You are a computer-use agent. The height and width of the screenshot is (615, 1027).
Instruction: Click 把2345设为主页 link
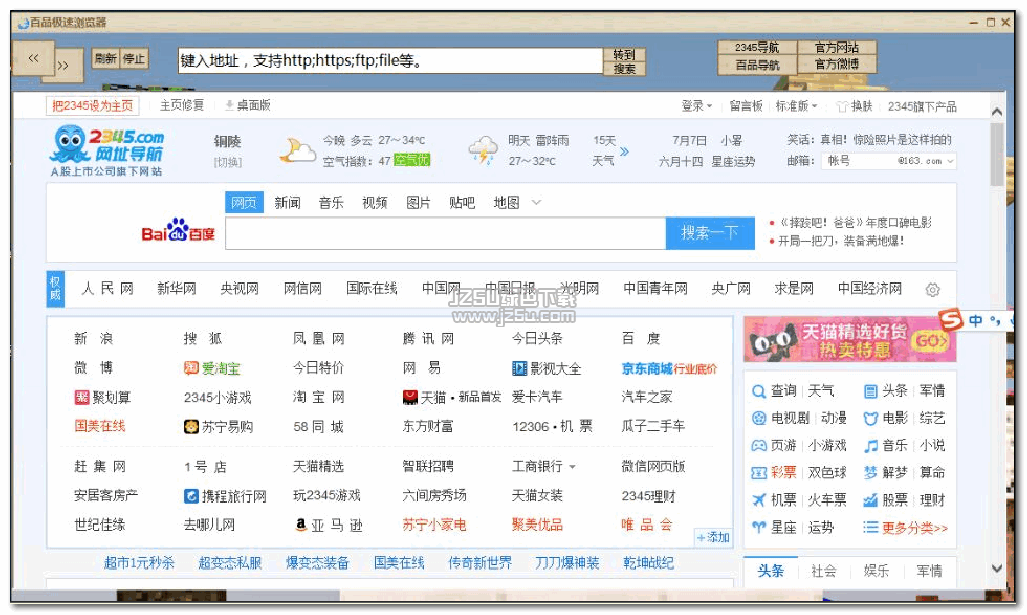click(x=92, y=105)
